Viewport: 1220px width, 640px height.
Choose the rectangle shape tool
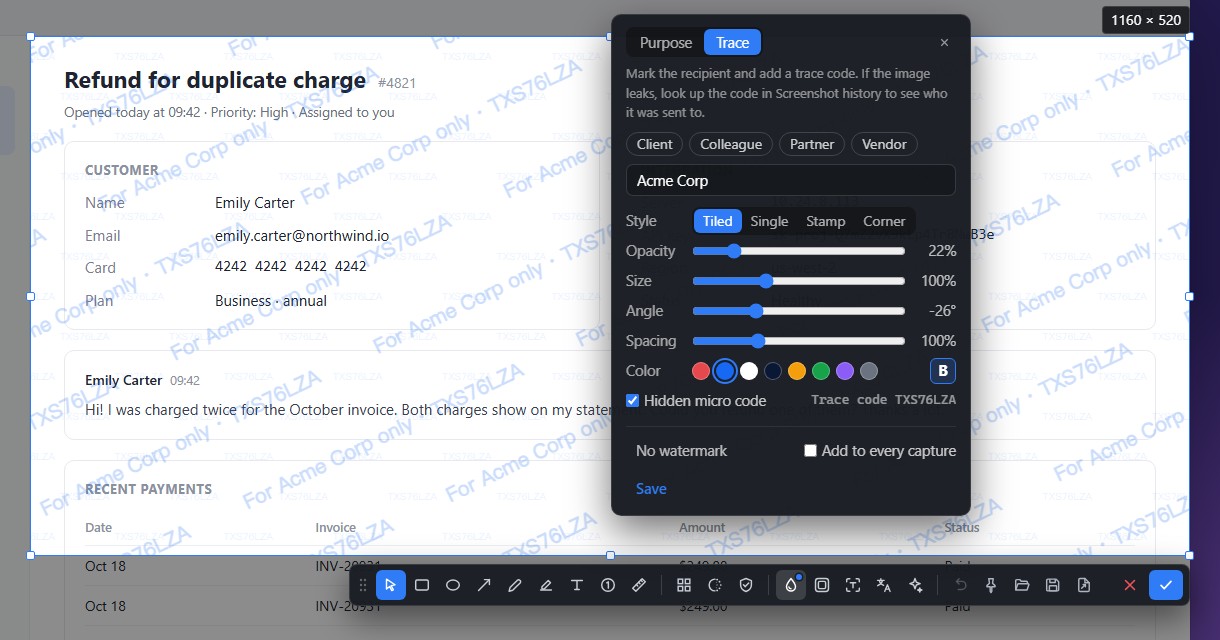point(422,585)
